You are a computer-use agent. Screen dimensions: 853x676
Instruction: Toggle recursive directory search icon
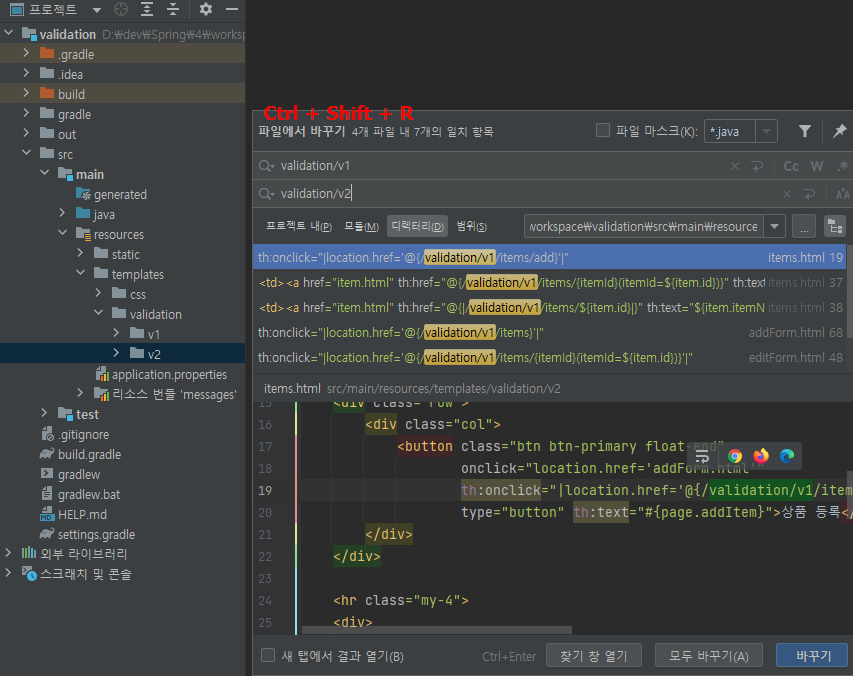pyautogui.click(x=835, y=226)
